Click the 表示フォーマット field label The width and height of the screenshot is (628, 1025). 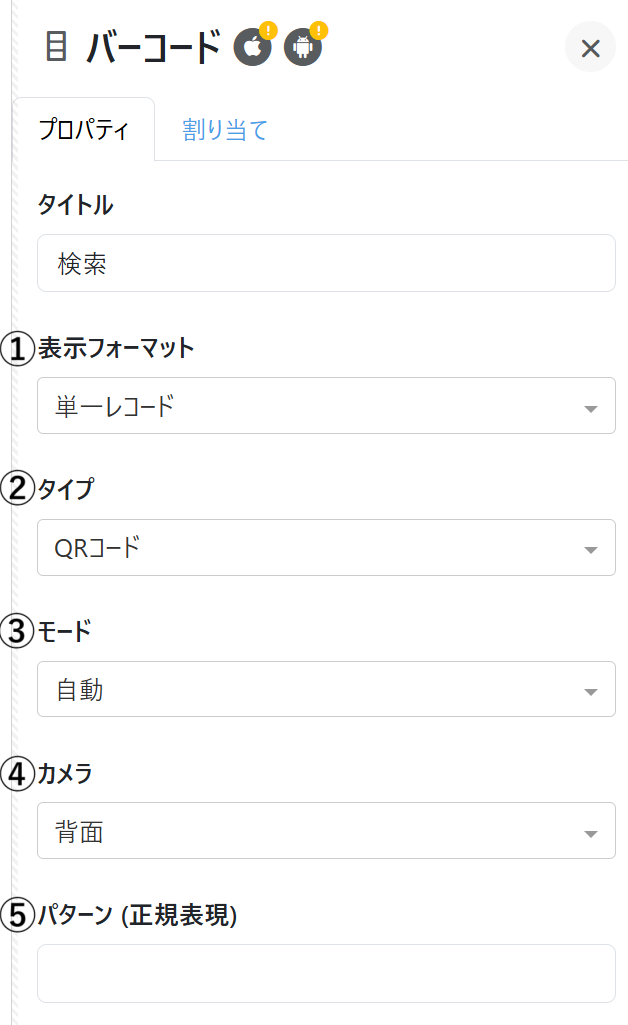point(116,349)
